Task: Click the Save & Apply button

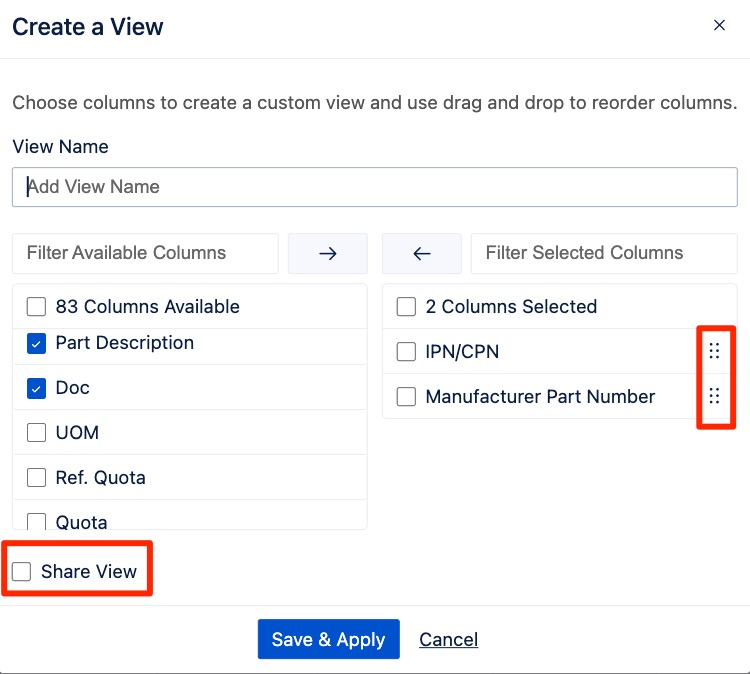Action: click(x=328, y=640)
